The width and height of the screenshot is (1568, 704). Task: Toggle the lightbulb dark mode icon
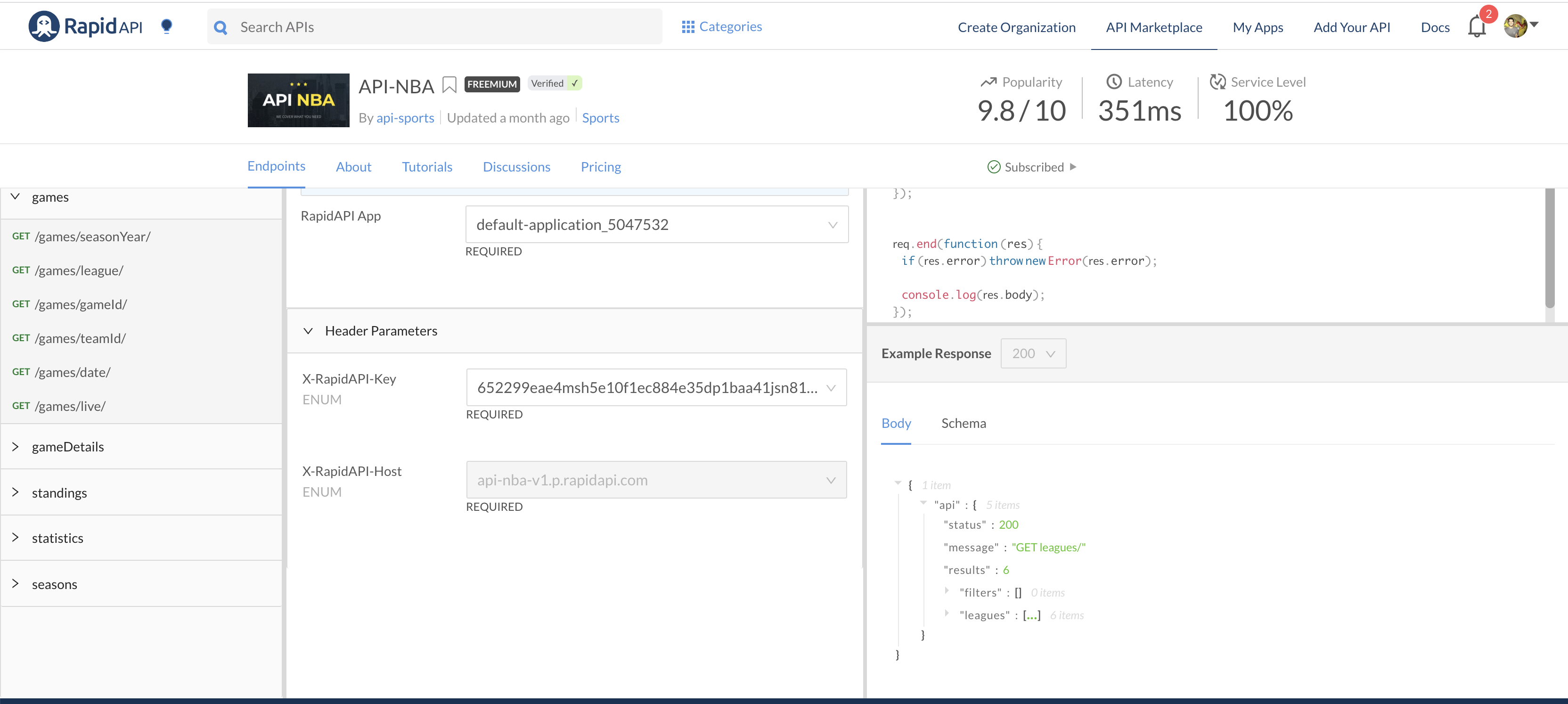pos(166,26)
